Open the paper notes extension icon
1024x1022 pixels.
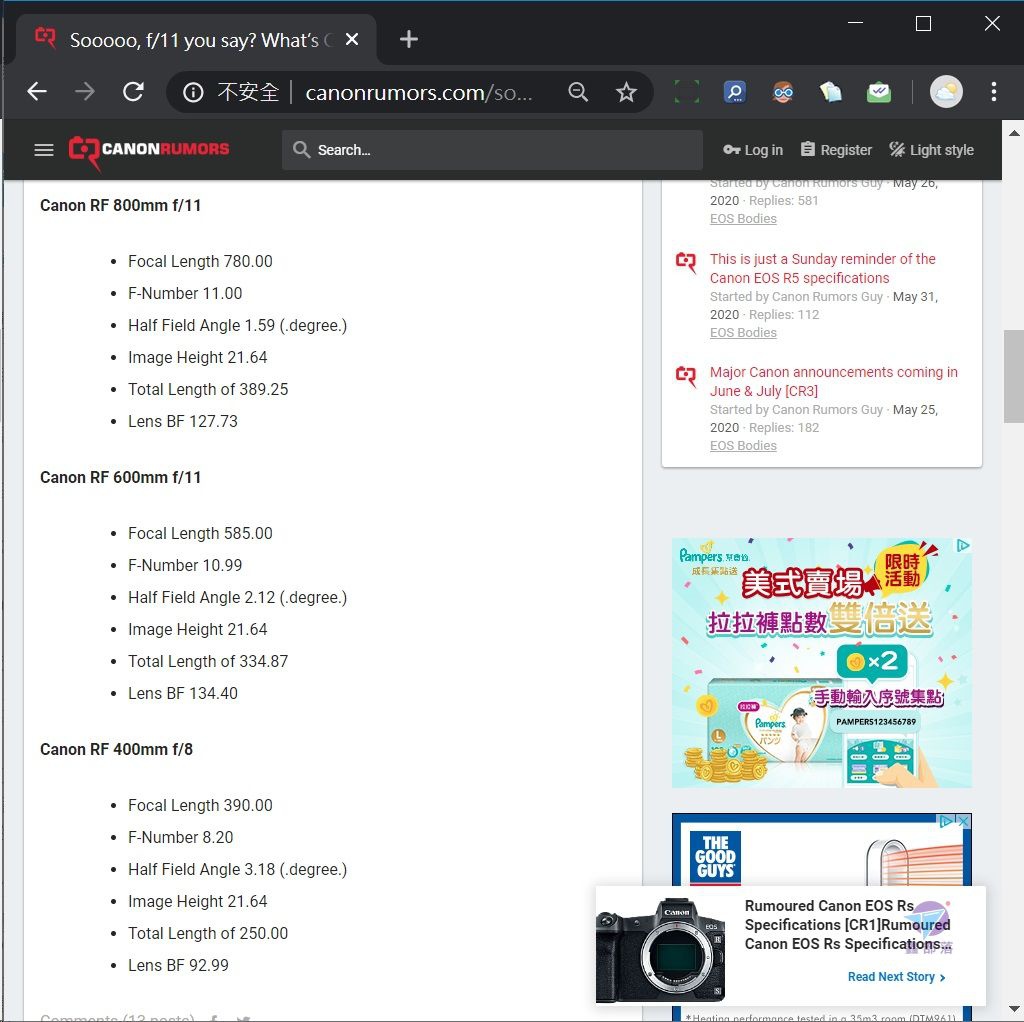click(x=831, y=92)
